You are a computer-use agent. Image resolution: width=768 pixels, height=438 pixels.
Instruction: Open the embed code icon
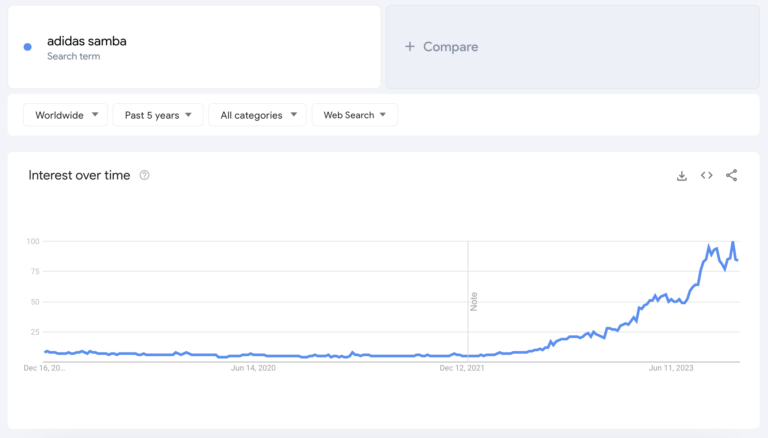[707, 176]
